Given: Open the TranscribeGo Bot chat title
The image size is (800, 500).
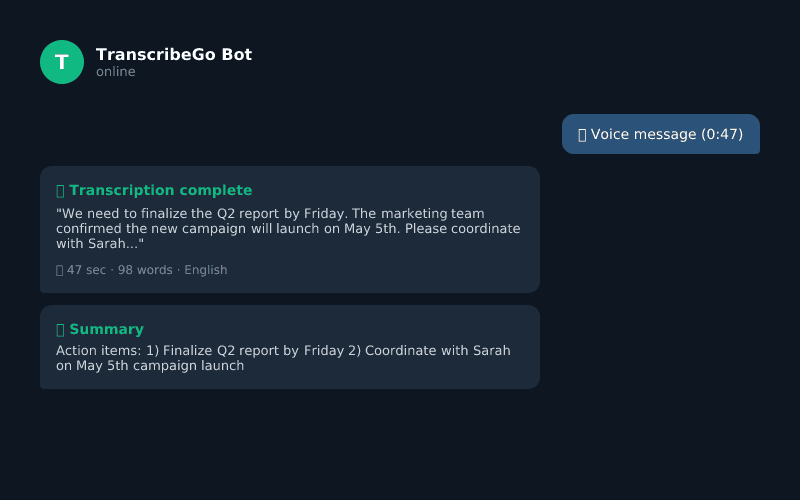Looking at the screenshot, I should click(x=174, y=54).
